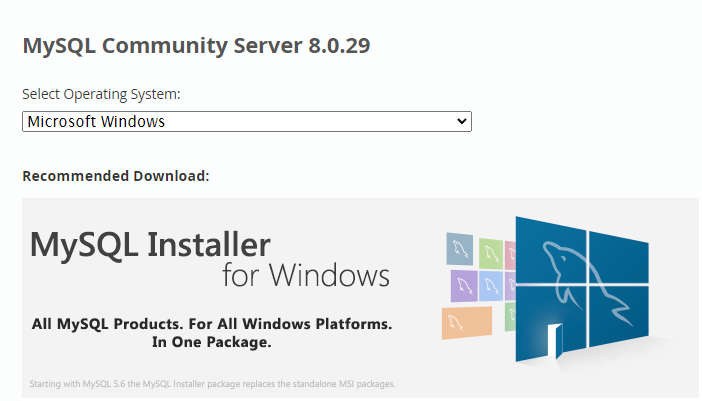Click the gray-blue dolphin tile

(x=459, y=249)
